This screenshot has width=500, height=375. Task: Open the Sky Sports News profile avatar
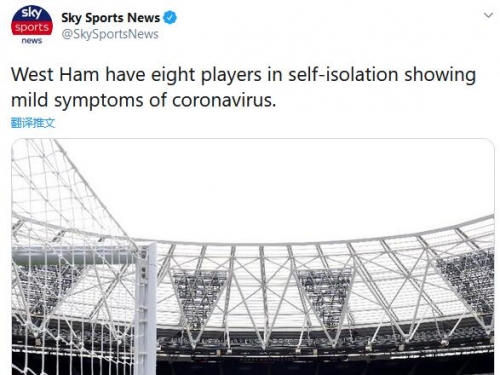coord(32,25)
